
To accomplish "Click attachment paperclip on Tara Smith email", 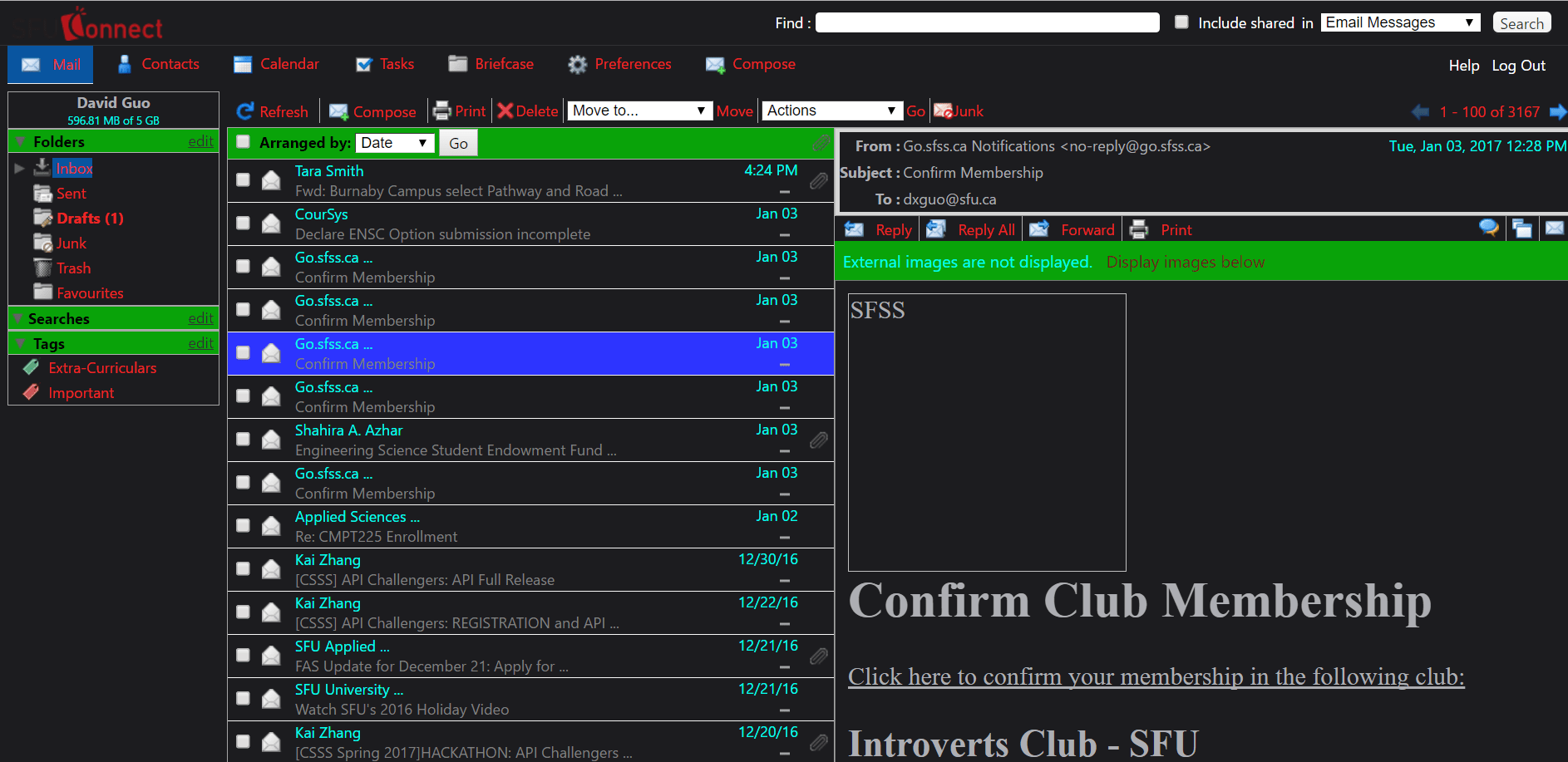I will [819, 180].
